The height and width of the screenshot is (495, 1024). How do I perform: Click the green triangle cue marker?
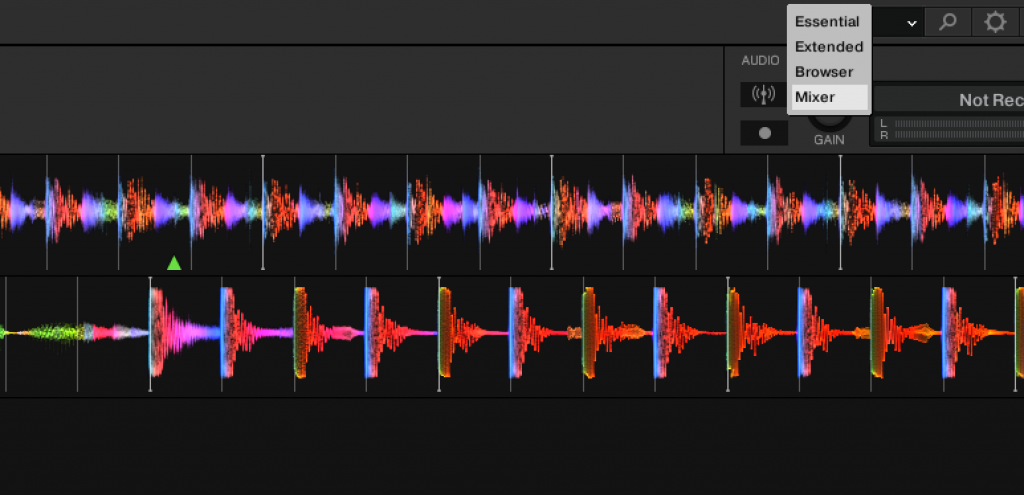(x=174, y=263)
